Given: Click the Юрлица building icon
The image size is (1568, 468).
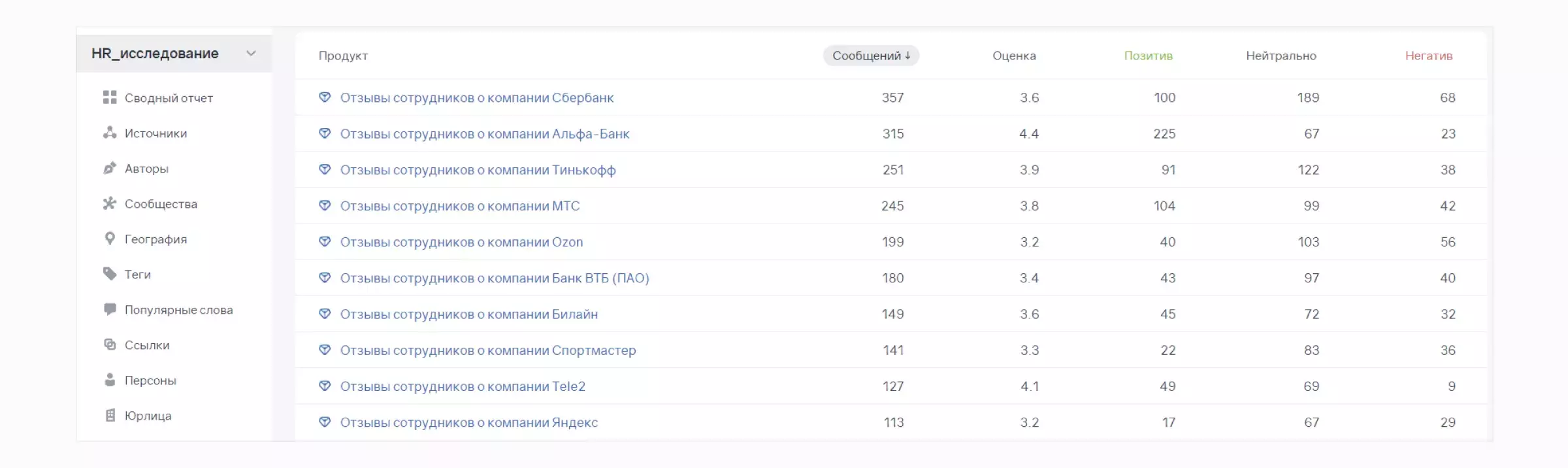Looking at the screenshot, I should tap(110, 415).
